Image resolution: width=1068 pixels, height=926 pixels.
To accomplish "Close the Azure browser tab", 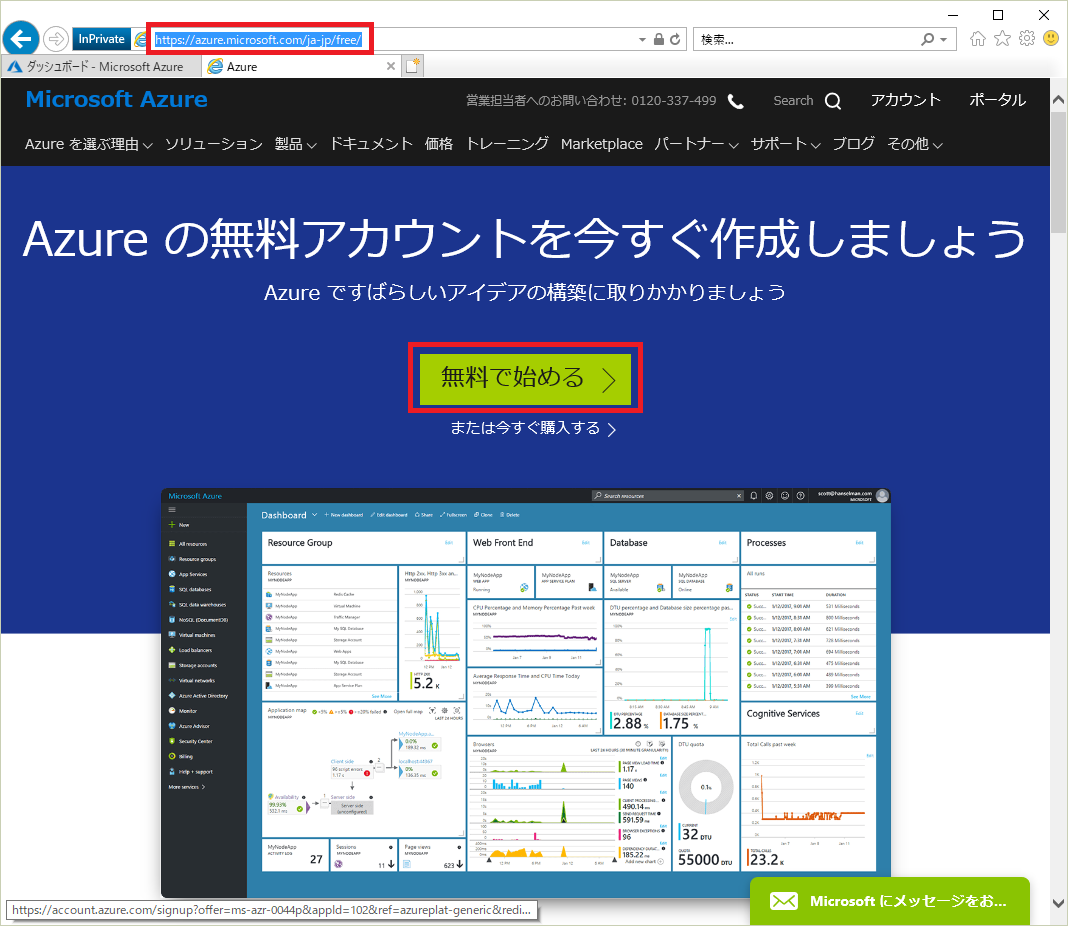I will pos(391,66).
